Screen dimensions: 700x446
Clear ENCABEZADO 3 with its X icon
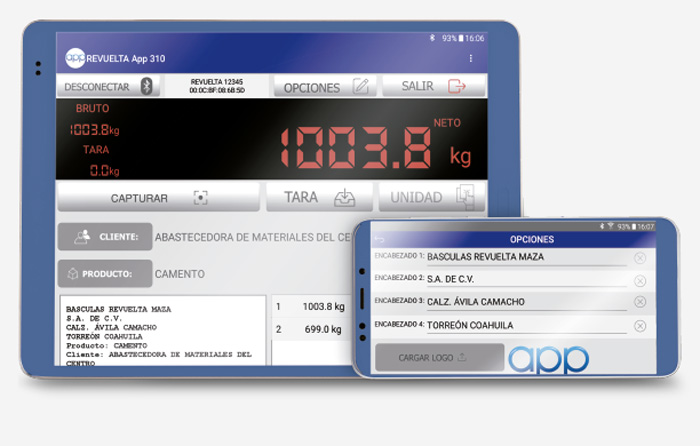[x=640, y=302]
